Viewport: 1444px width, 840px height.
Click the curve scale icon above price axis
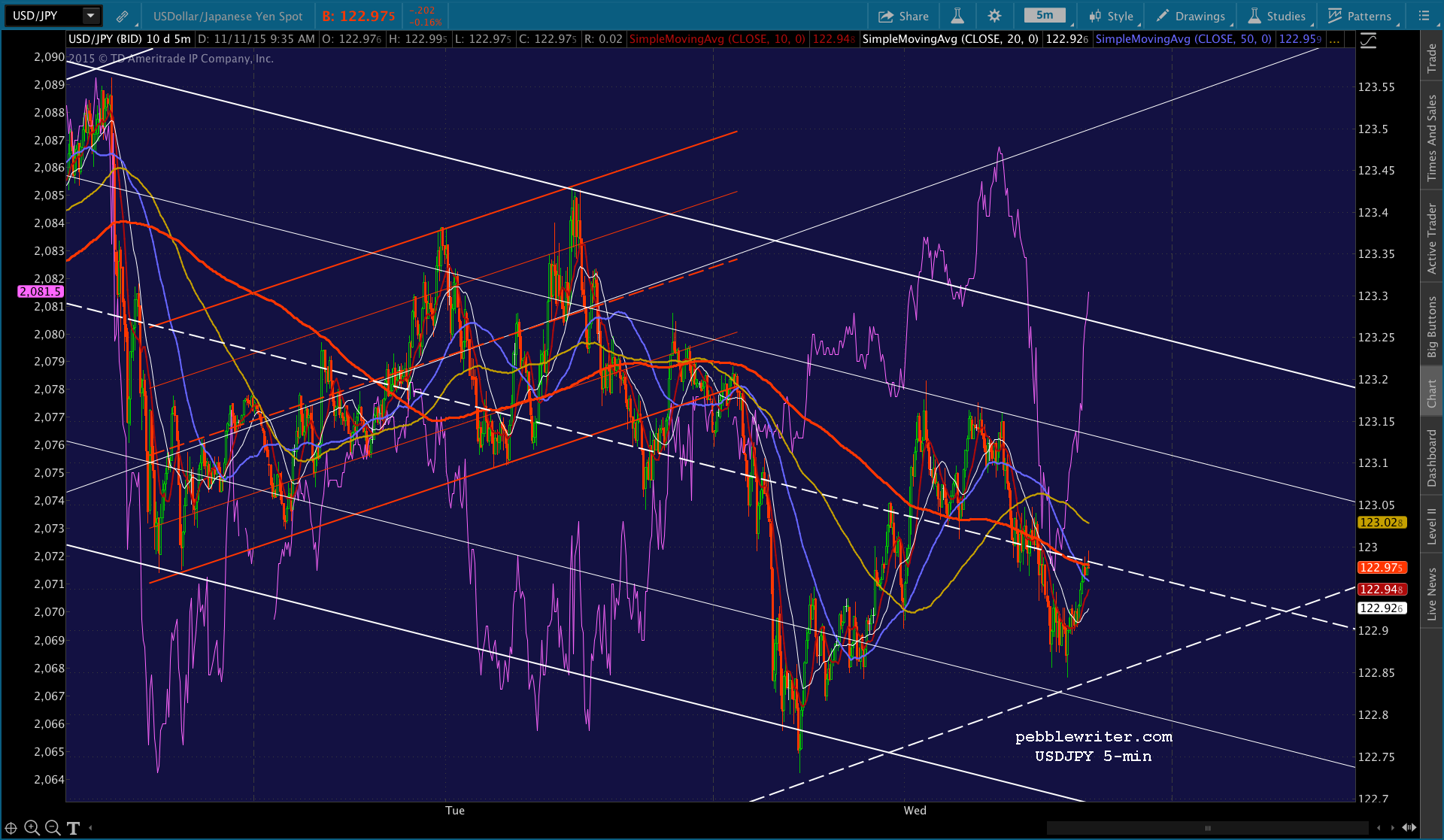tap(1368, 41)
